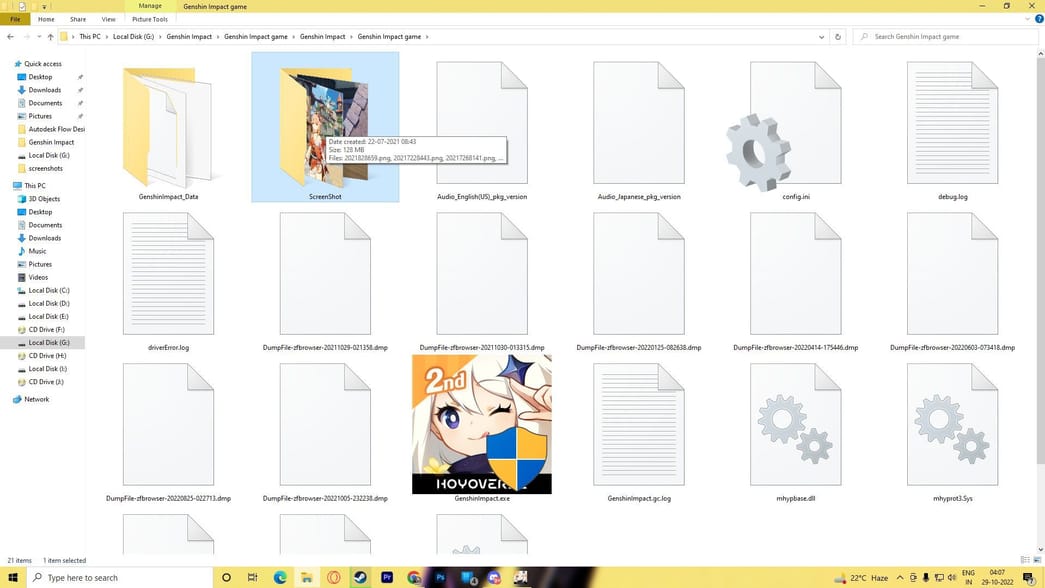Launch Adobe Premiere Pro from the taskbar

point(388,577)
